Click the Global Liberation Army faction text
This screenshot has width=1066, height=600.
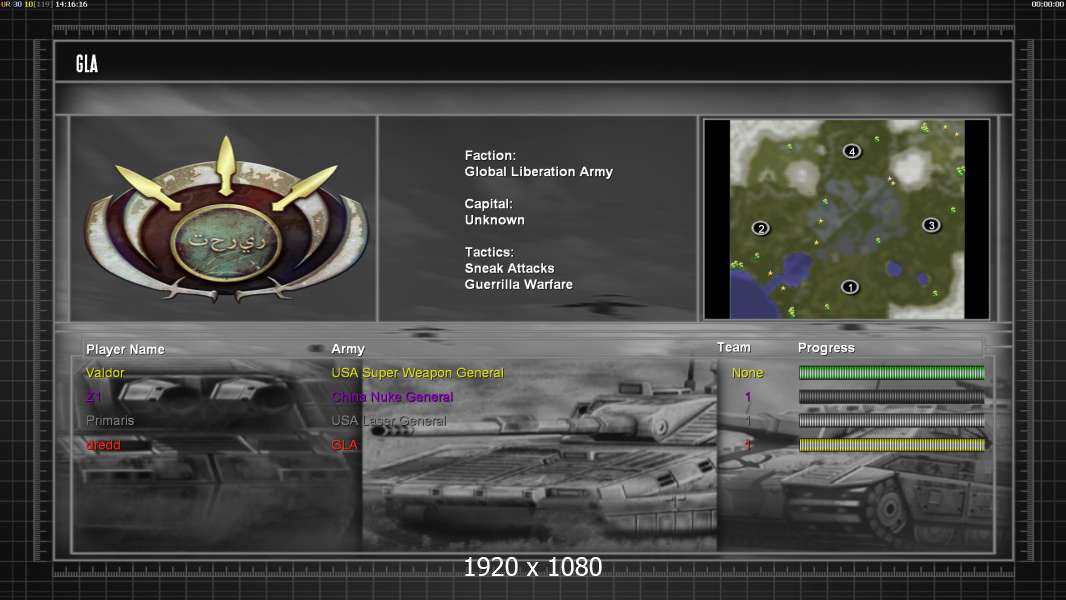point(538,172)
